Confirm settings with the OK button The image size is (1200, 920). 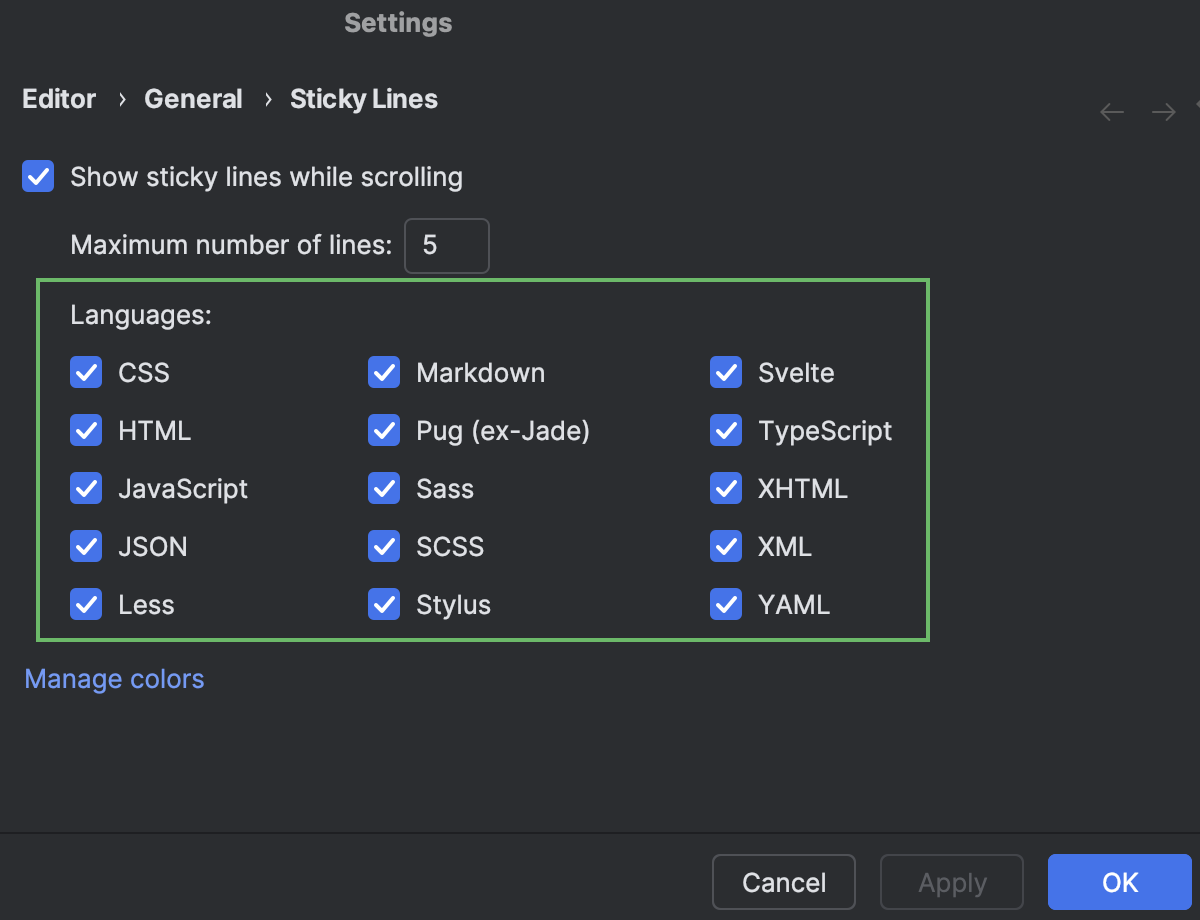[x=1119, y=882]
